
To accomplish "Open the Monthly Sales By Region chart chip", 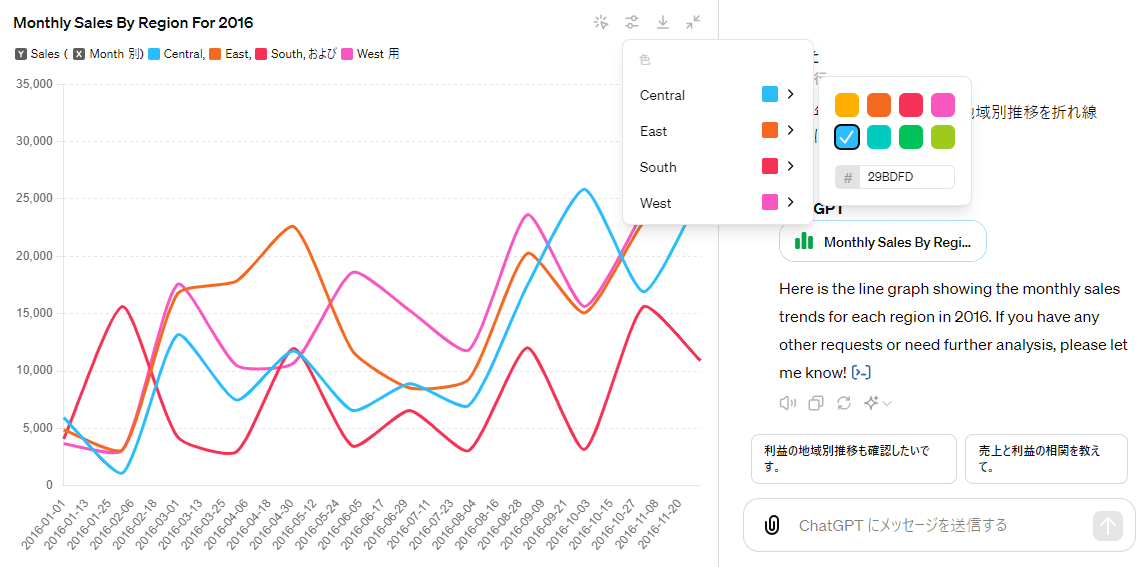I will coord(882,242).
